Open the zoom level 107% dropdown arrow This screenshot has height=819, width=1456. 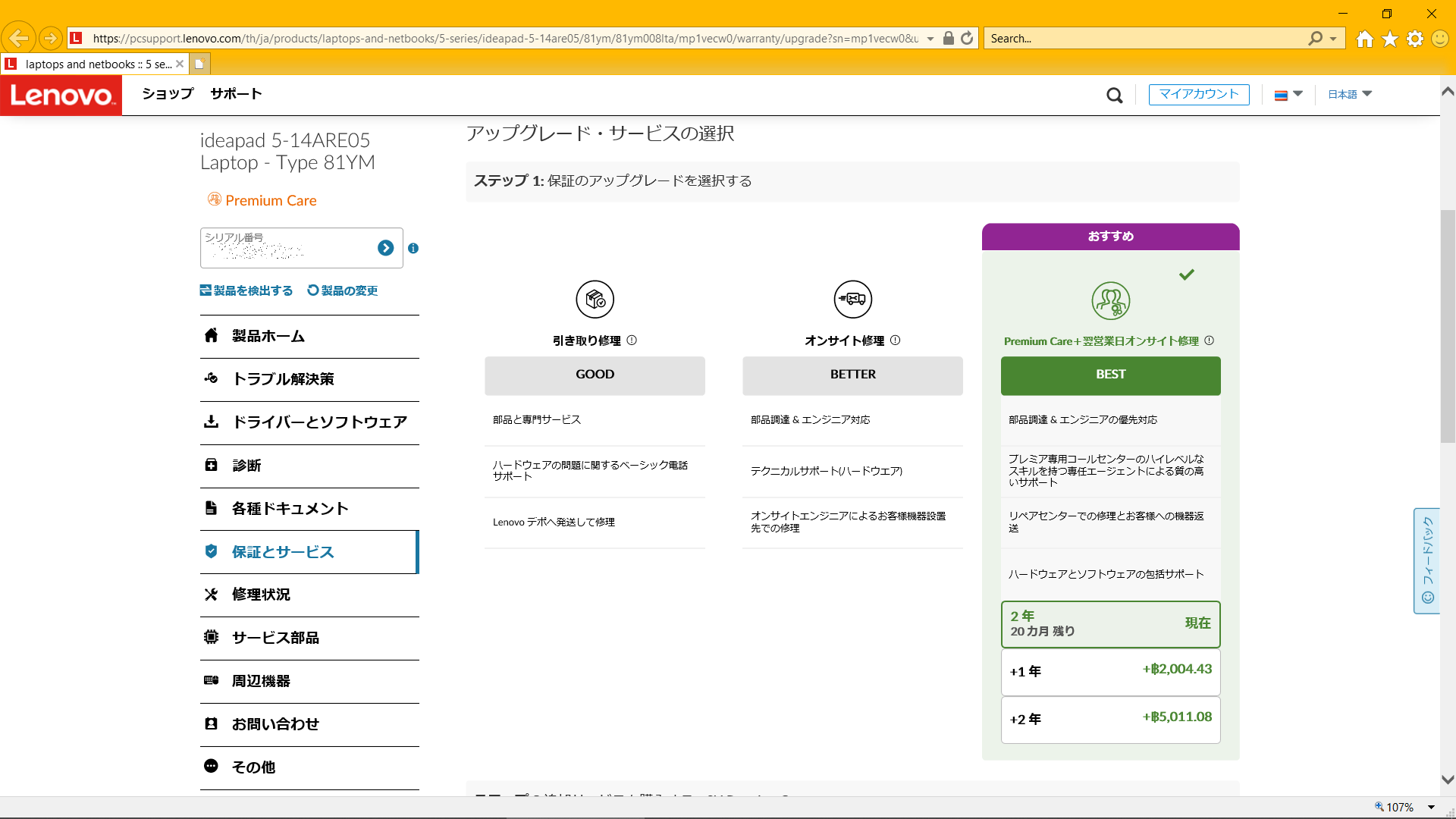tap(1432, 808)
